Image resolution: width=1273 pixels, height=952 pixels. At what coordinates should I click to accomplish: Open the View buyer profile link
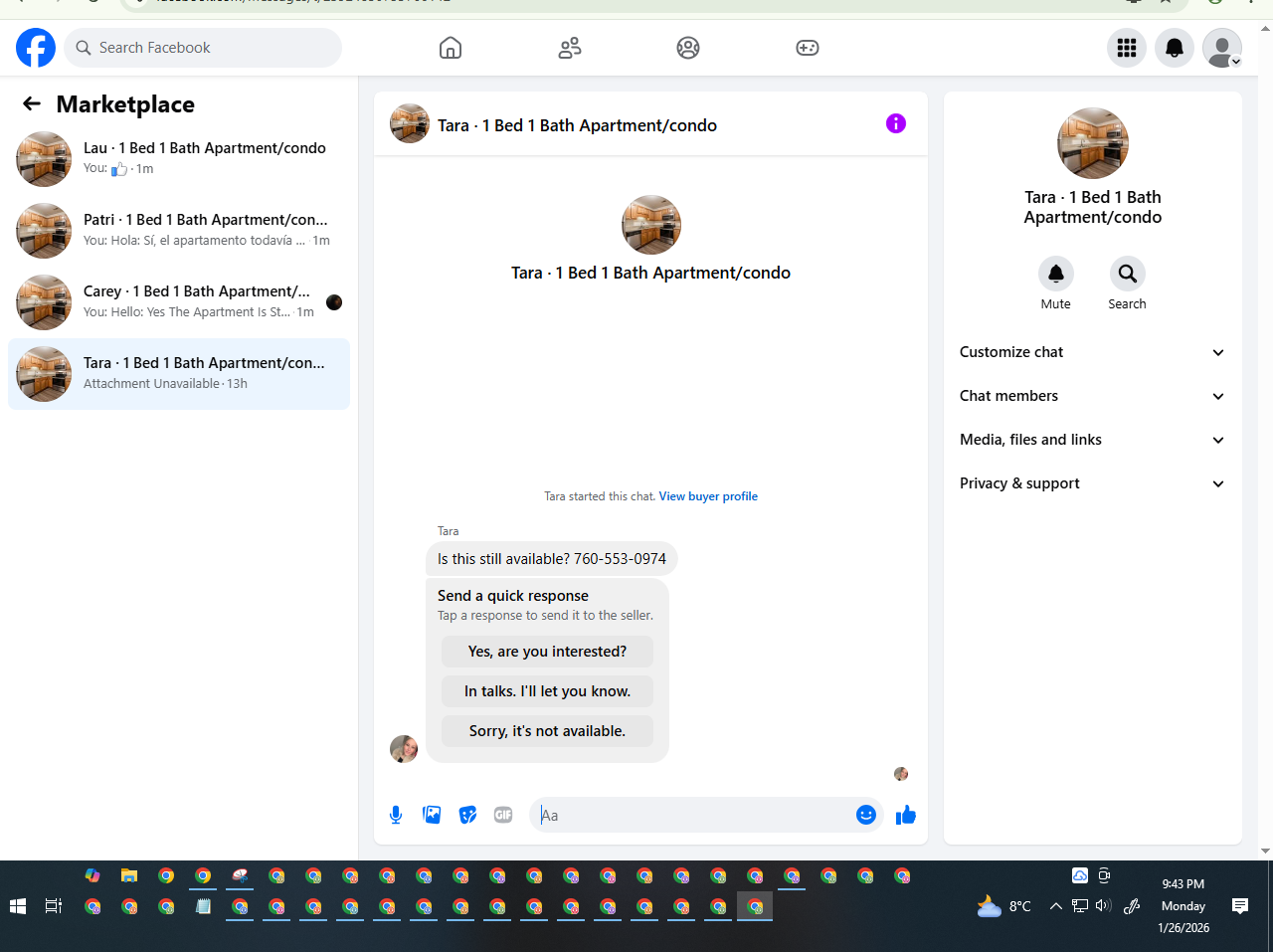pyautogui.click(x=708, y=496)
